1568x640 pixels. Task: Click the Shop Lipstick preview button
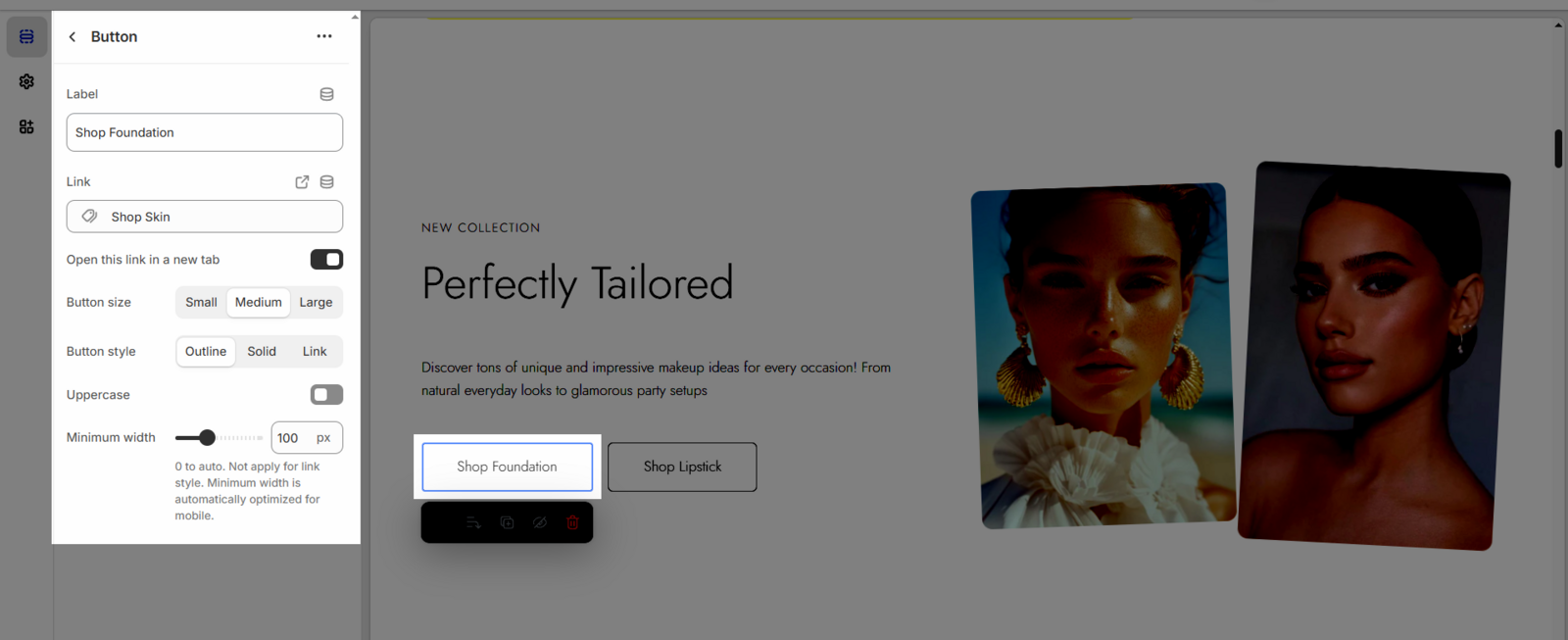(682, 467)
